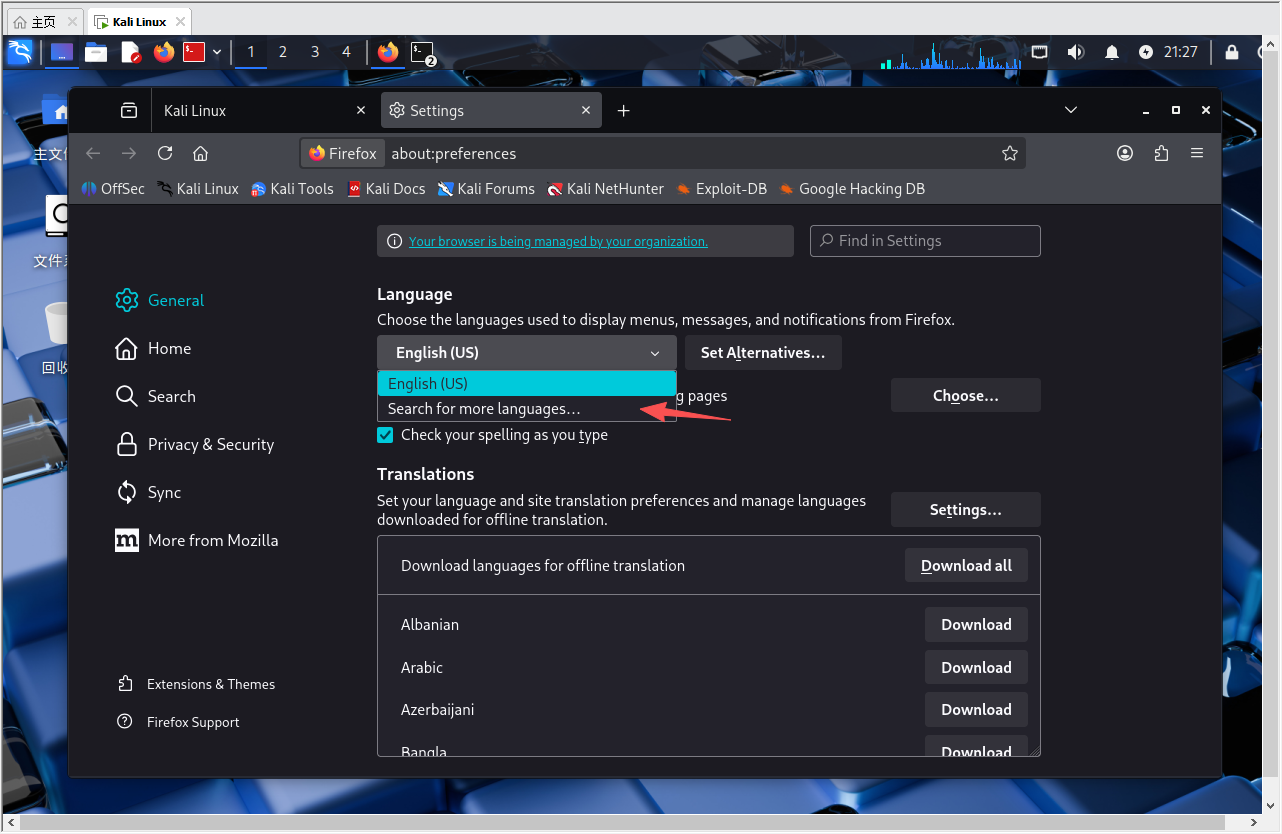Choose English (US) in the dropdown list
Viewport: 1282px width, 834px height.
(527, 383)
